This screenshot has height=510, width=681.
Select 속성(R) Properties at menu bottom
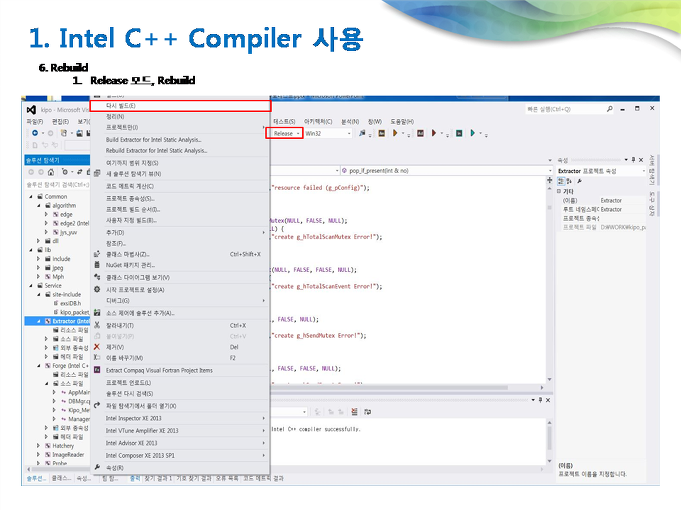pos(180,467)
